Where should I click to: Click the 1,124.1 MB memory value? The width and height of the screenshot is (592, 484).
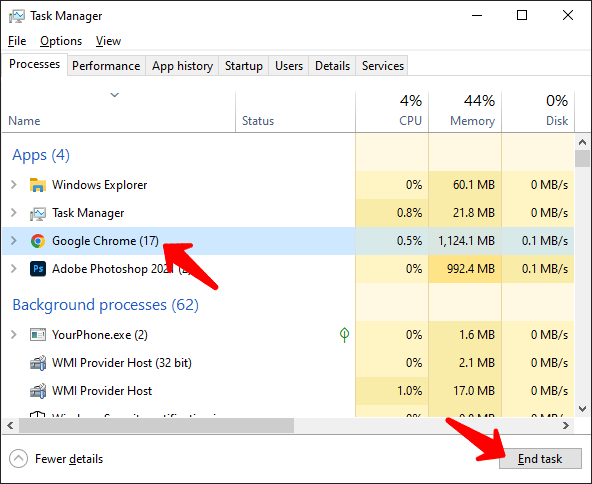tap(466, 241)
